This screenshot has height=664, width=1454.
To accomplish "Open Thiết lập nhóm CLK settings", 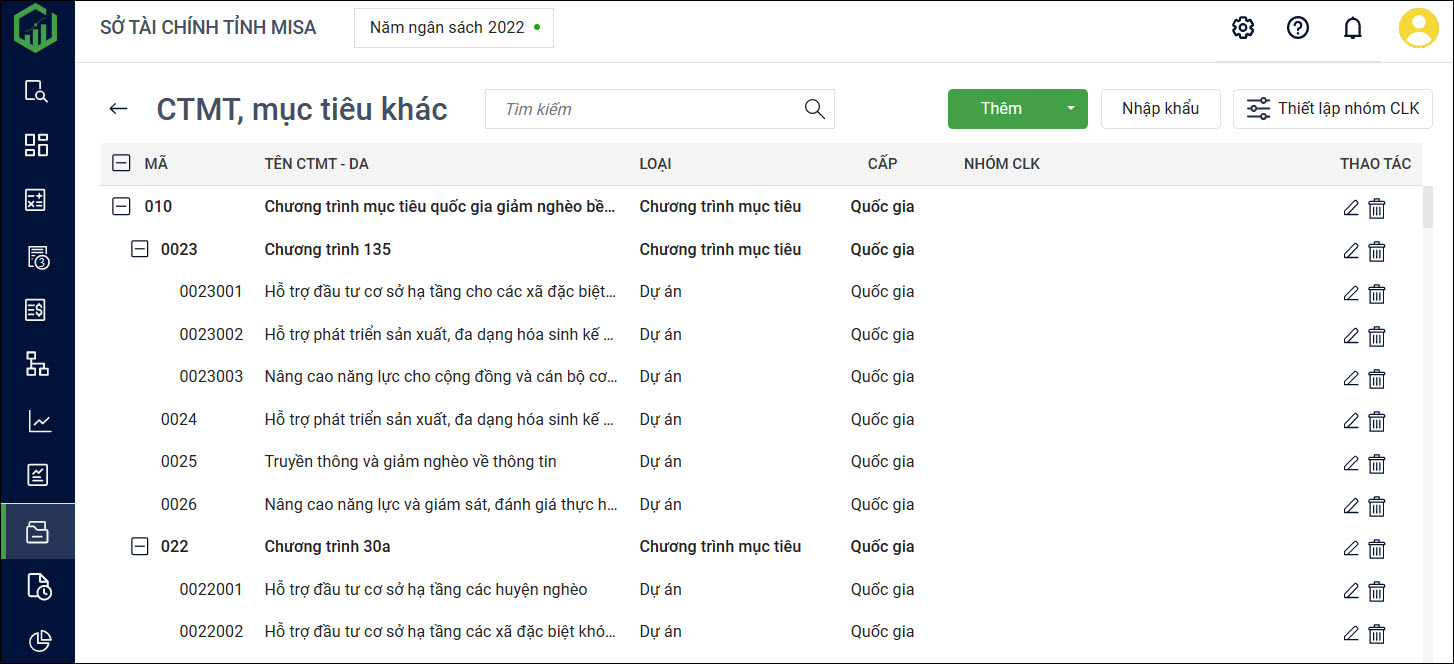I will click(1333, 109).
